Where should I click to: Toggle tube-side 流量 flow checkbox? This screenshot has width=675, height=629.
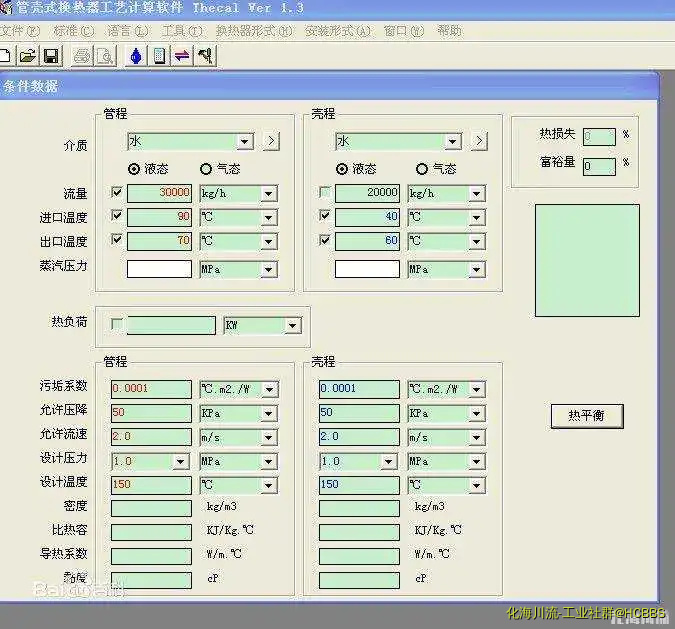[116, 192]
